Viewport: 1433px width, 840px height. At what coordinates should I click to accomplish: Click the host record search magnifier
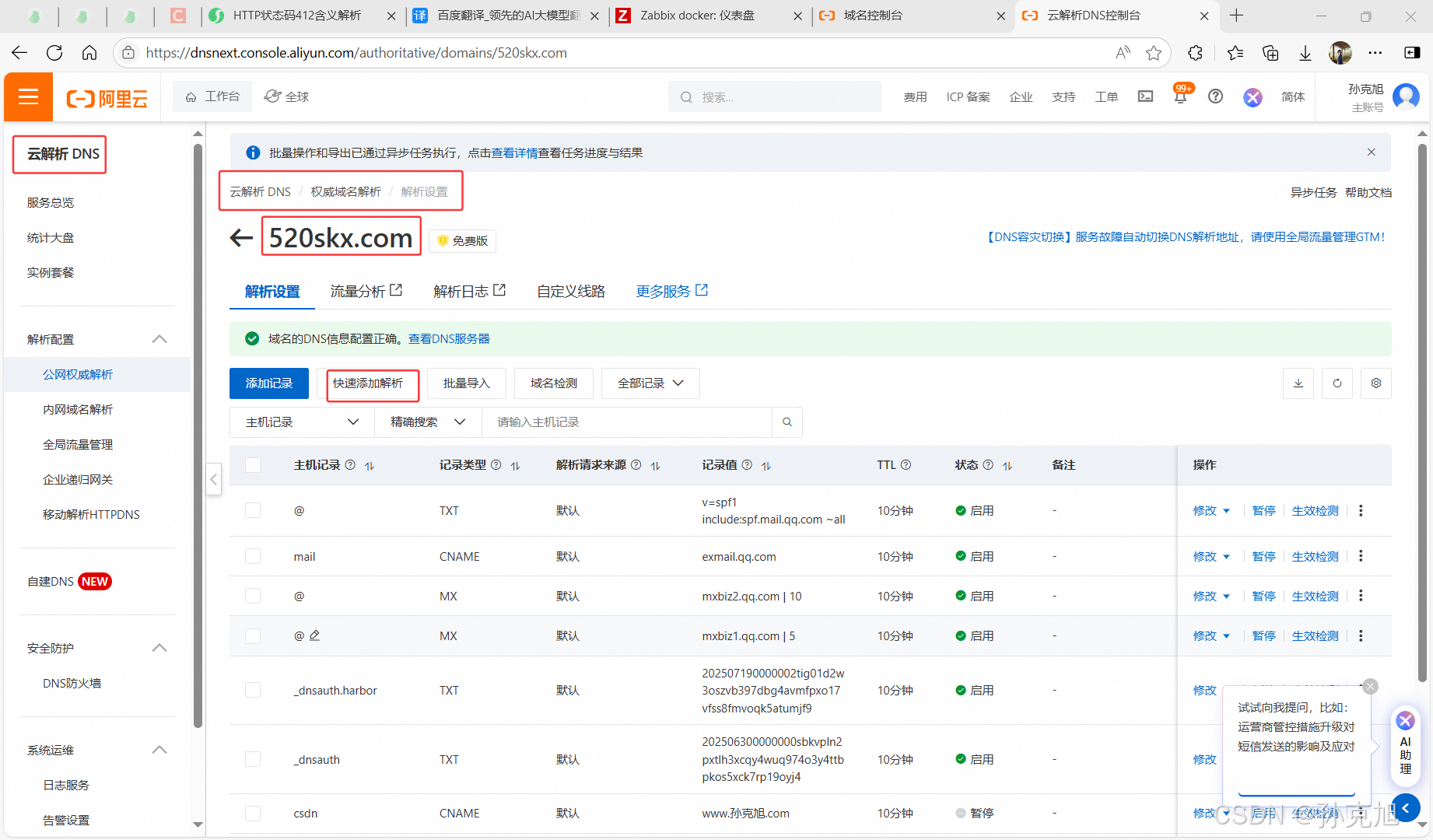(787, 422)
